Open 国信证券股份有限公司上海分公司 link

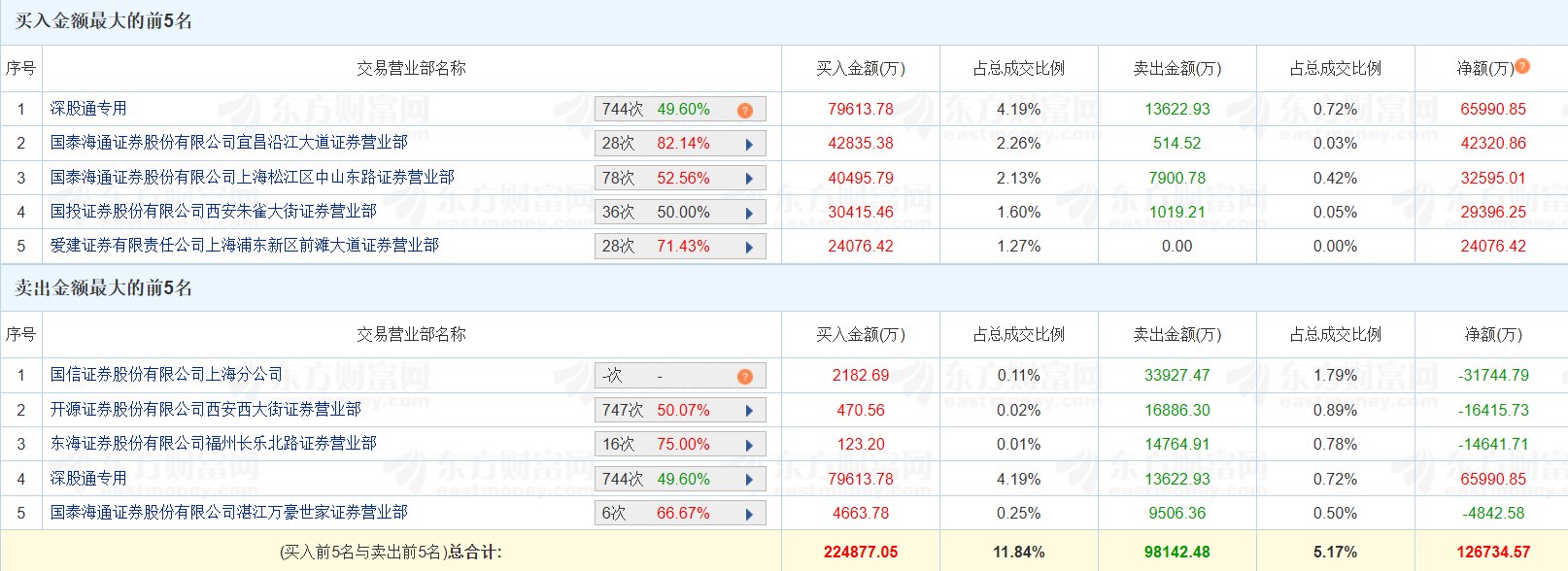click(167, 375)
